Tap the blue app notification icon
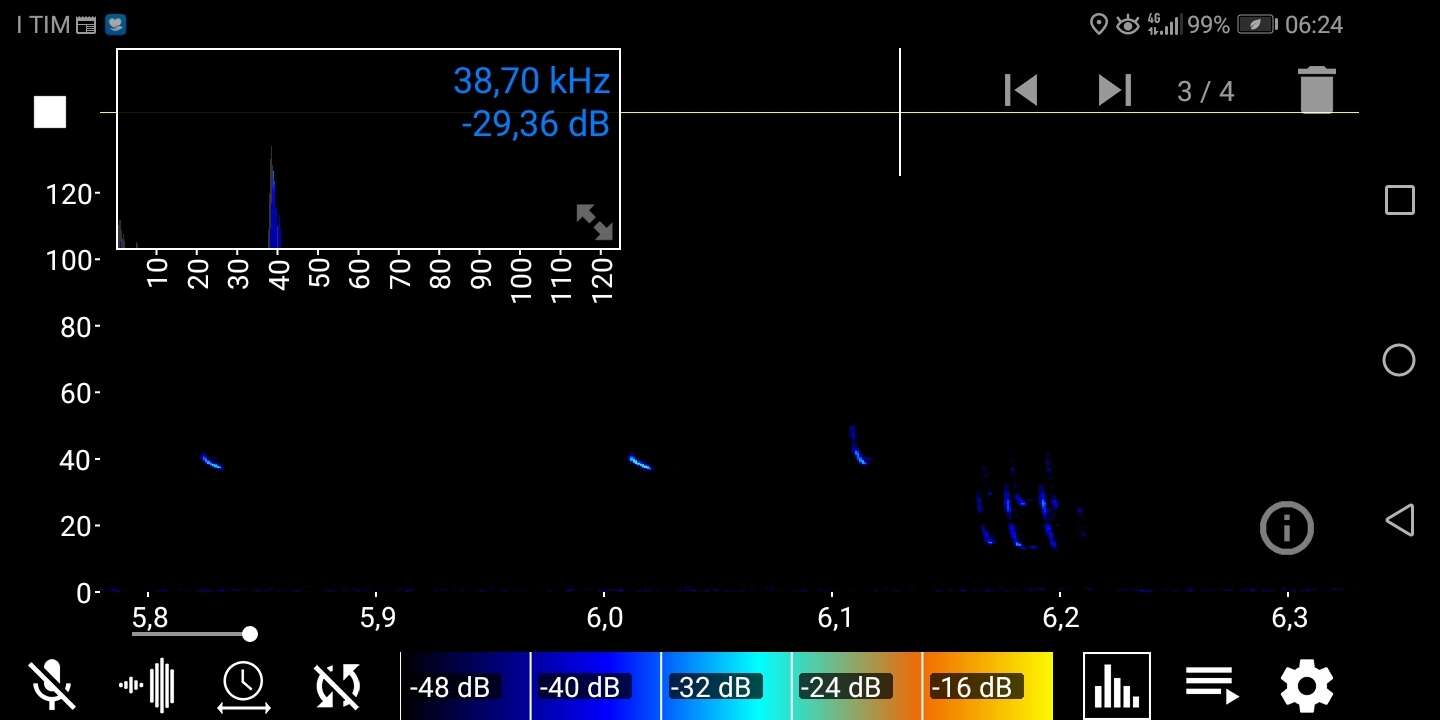This screenshot has width=1440, height=720. click(115, 25)
